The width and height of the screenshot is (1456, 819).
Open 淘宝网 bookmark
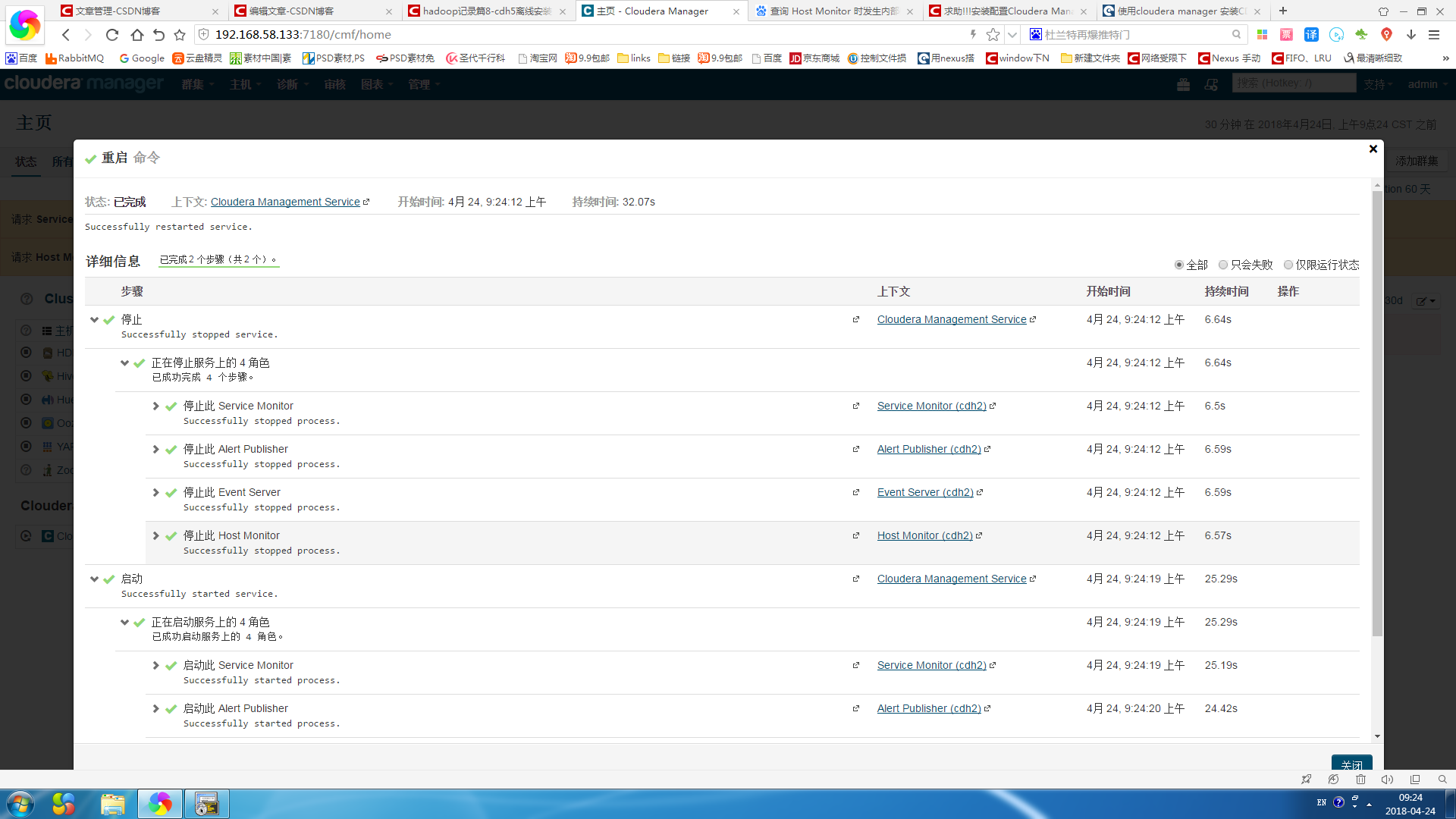tap(537, 58)
